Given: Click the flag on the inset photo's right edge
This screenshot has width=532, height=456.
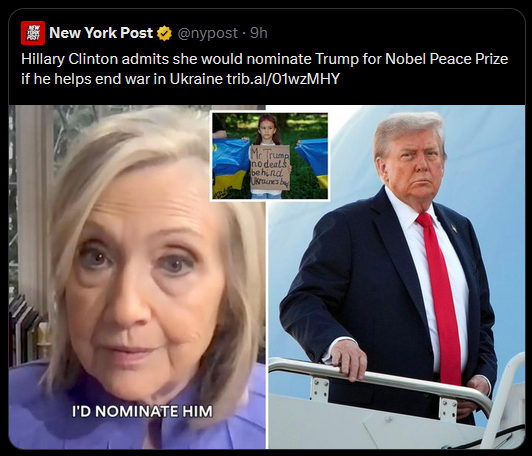Looking at the screenshot, I should [x=313, y=163].
